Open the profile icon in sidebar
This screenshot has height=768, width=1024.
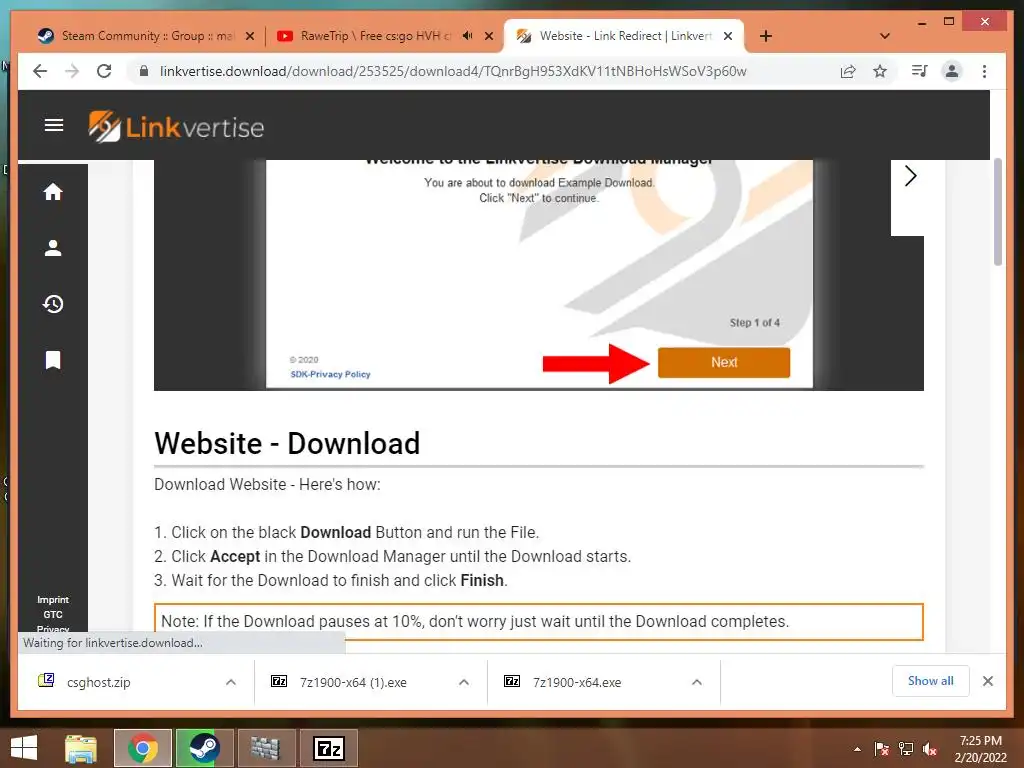53,248
